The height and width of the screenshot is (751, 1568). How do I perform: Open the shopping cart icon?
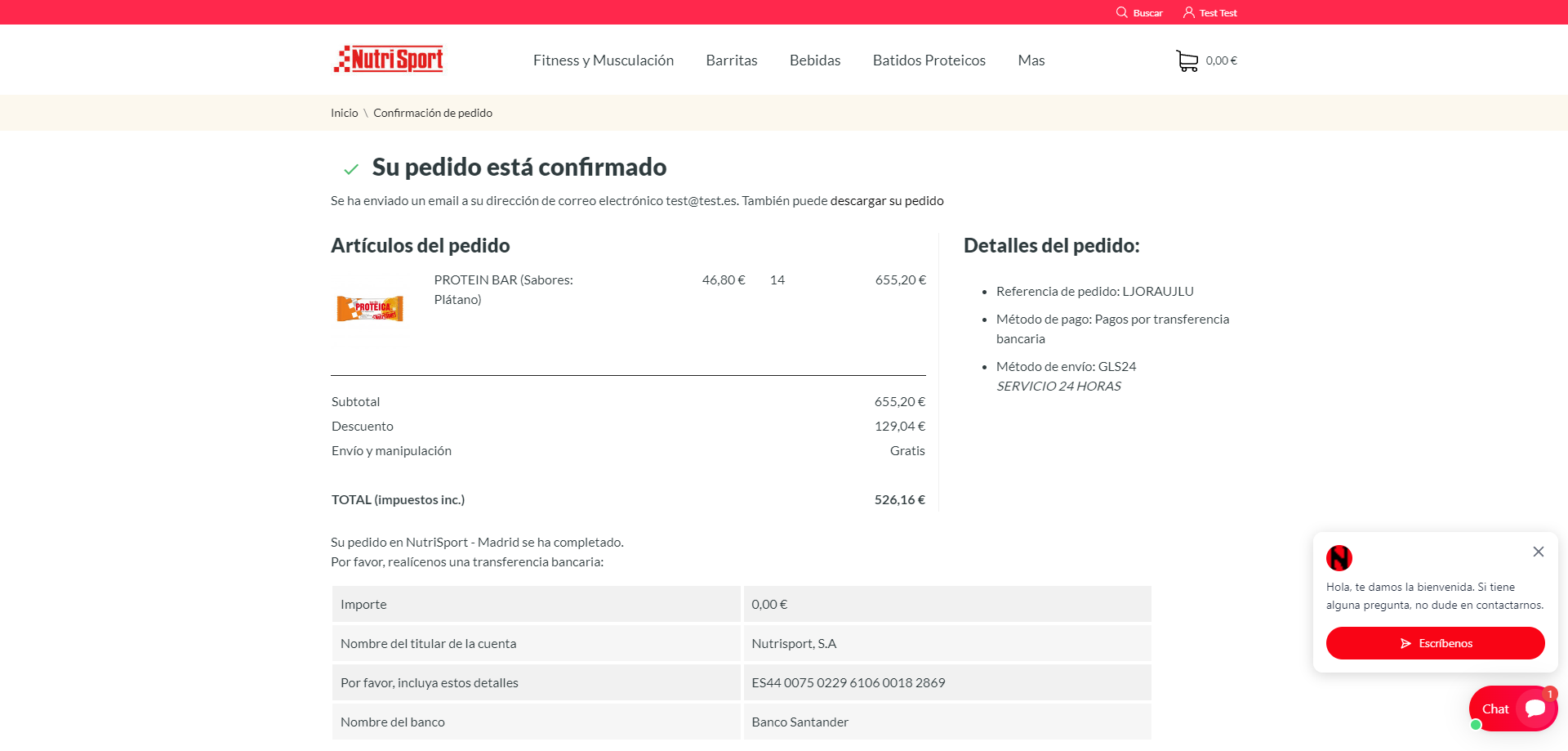(1187, 60)
